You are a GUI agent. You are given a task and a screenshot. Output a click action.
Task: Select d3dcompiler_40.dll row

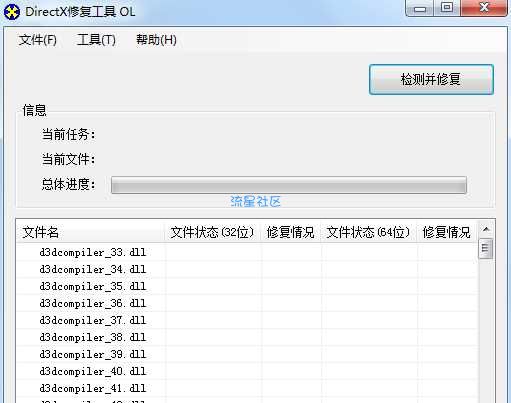tap(247, 371)
